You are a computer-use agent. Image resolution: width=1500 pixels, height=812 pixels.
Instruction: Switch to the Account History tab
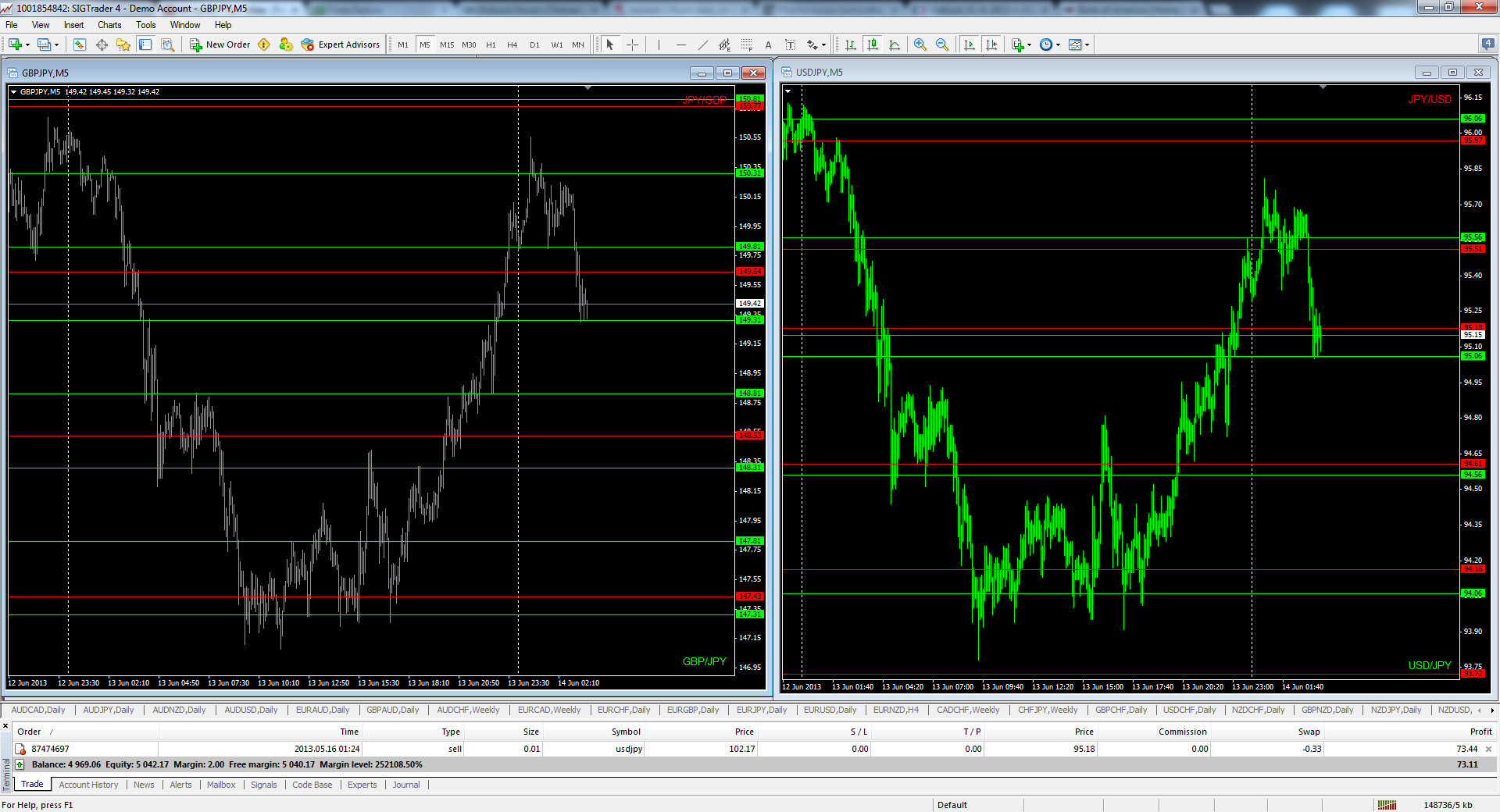click(x=88, y=785)
